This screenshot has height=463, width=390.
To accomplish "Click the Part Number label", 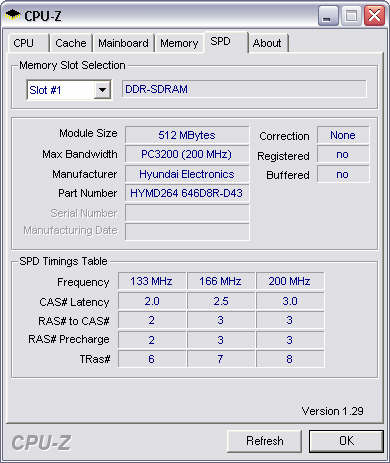I will 87,193.
